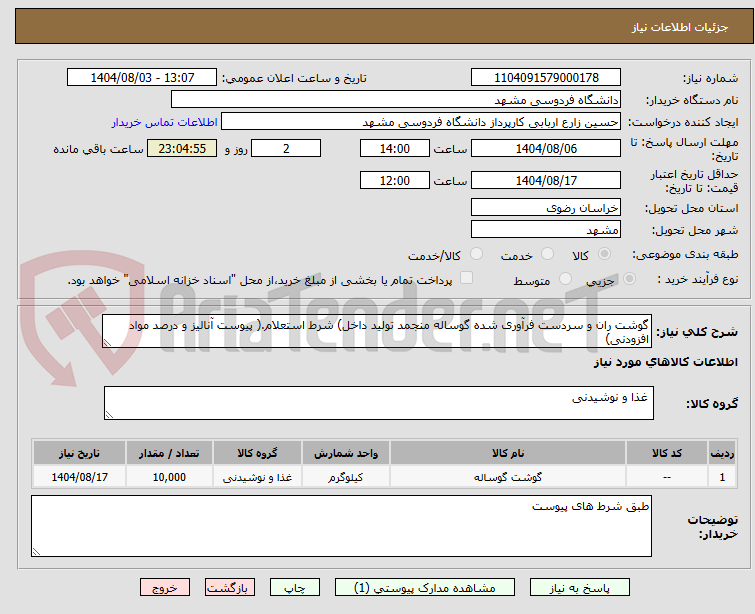Click the تاریخ نیاز column header
Image resolution: width=755 pixels, height=614 pixels.
click(x=79, y=453)
